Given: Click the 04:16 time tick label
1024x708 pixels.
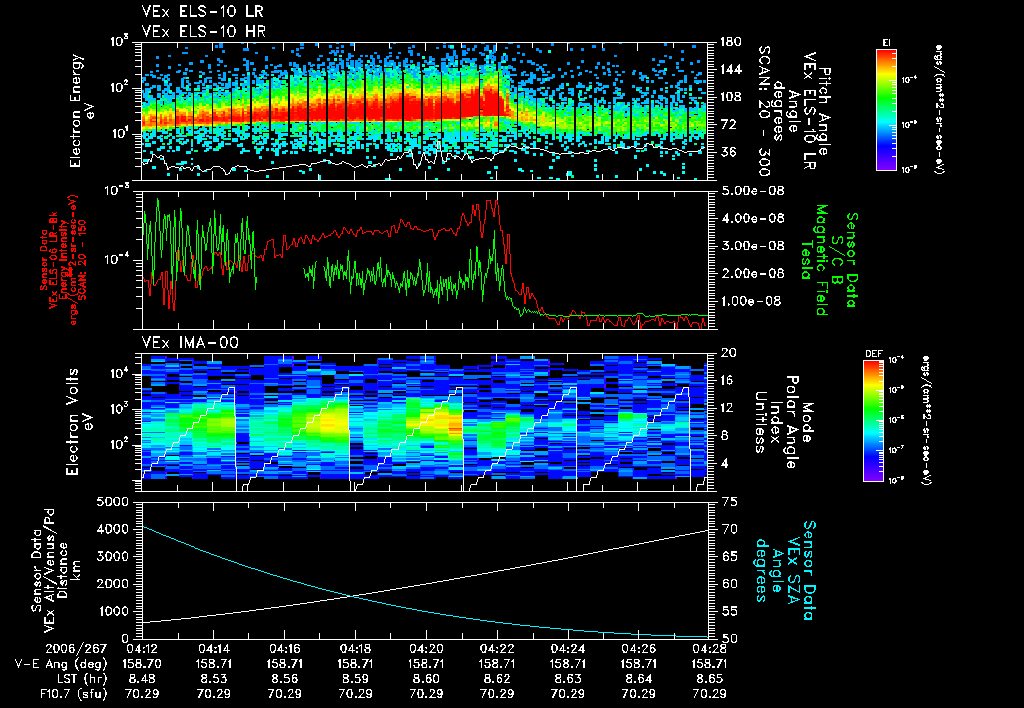Looking at the screenshot, I should (x=284, y=649).
